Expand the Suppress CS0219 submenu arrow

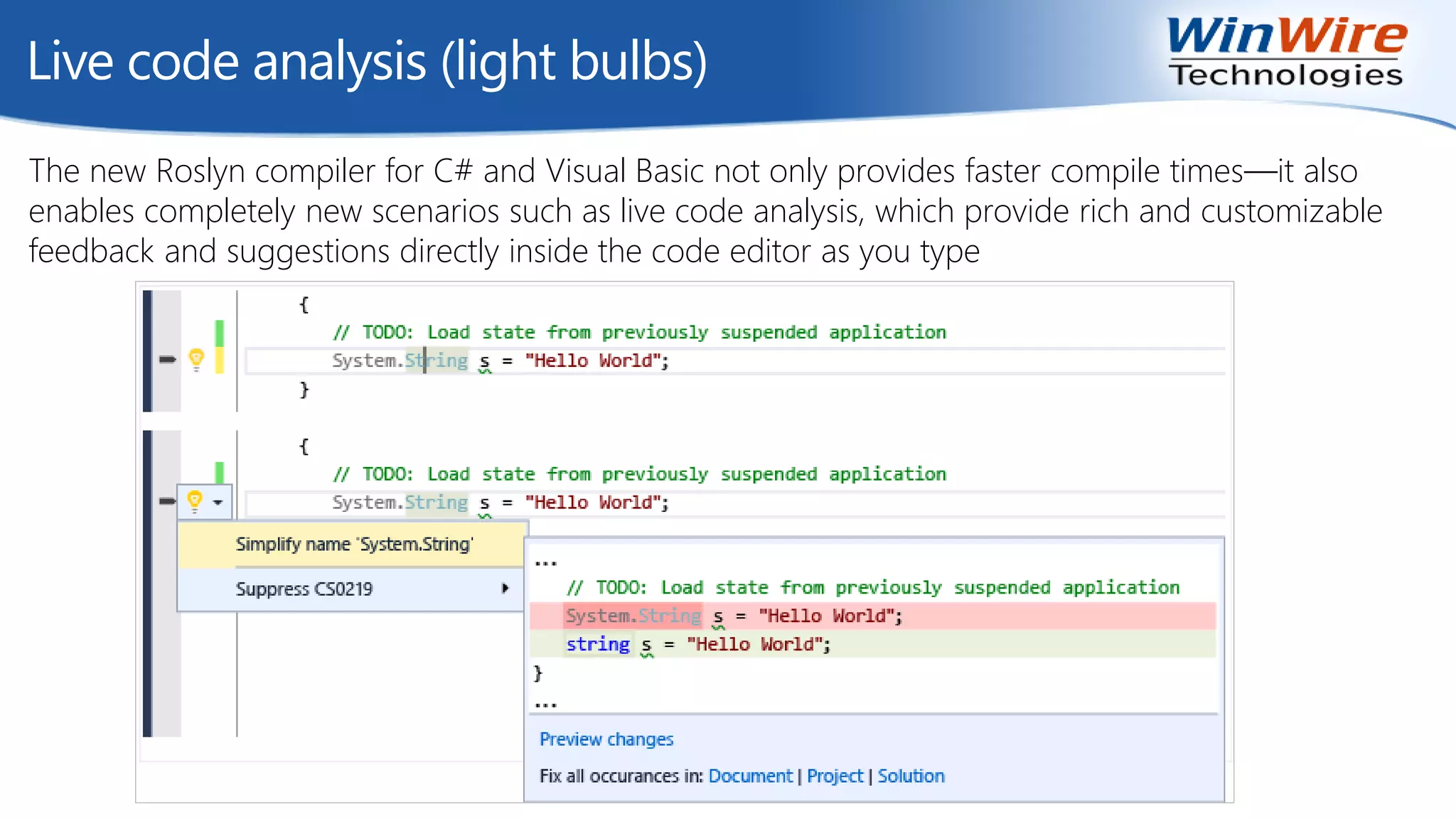click(x=505, y=589)
